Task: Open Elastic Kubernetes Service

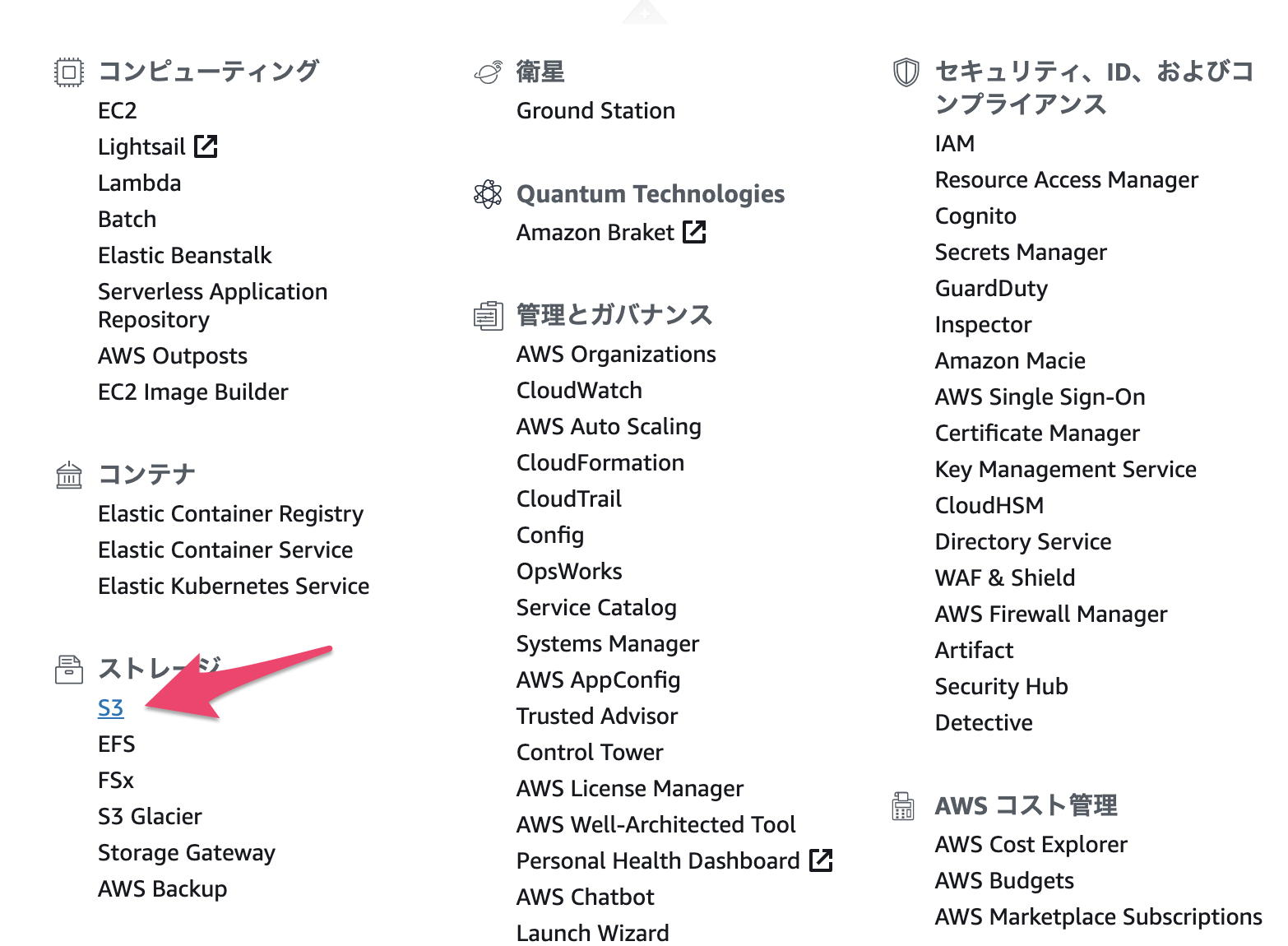Action: pyautogui.click(x=234, y=586)
